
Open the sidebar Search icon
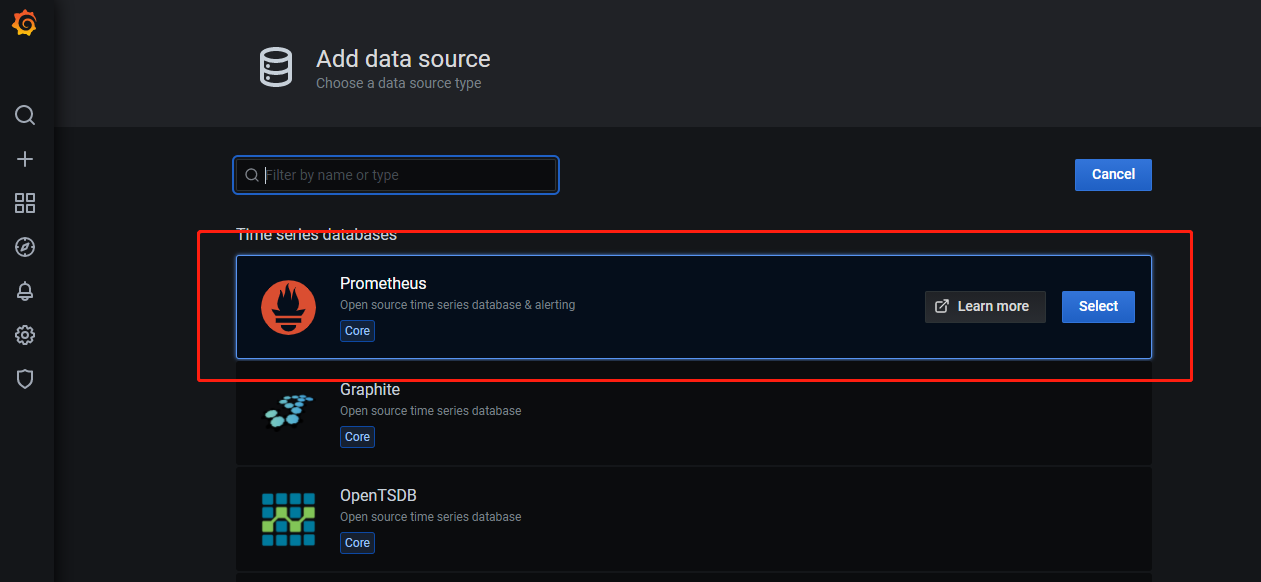coord(25,115)
